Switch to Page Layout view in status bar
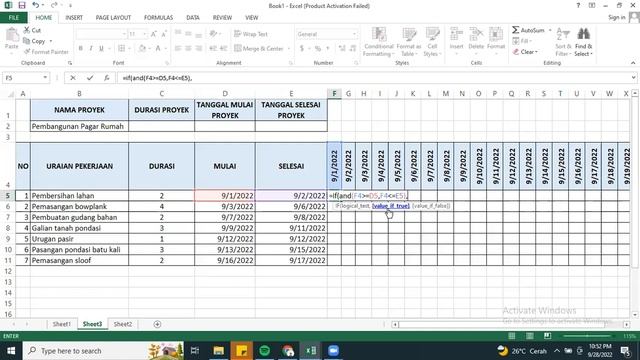The image size is (640, 360). pos(529,336)
